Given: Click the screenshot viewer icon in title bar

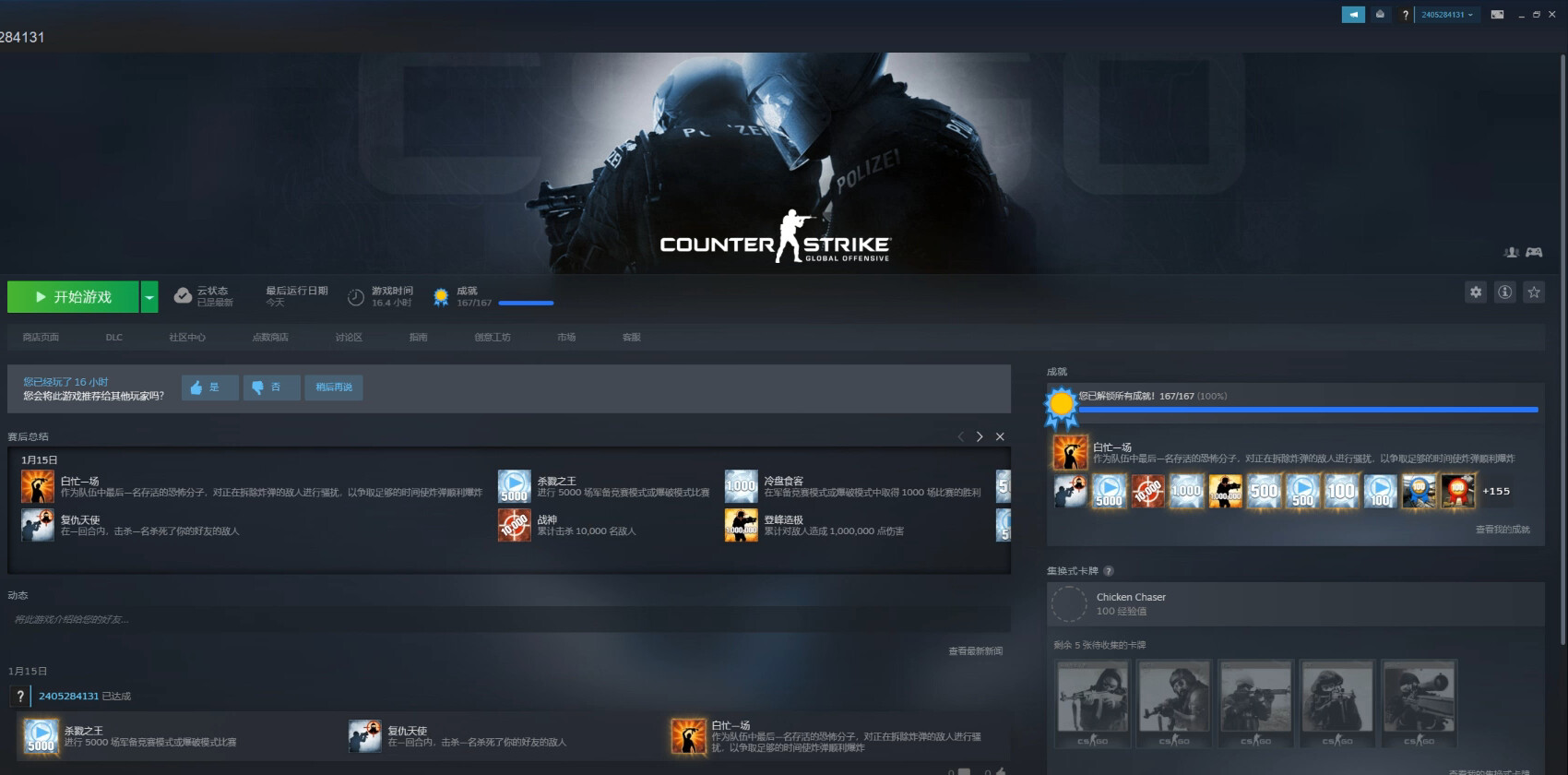Looking at the screenshot, I should [1498, 15].
